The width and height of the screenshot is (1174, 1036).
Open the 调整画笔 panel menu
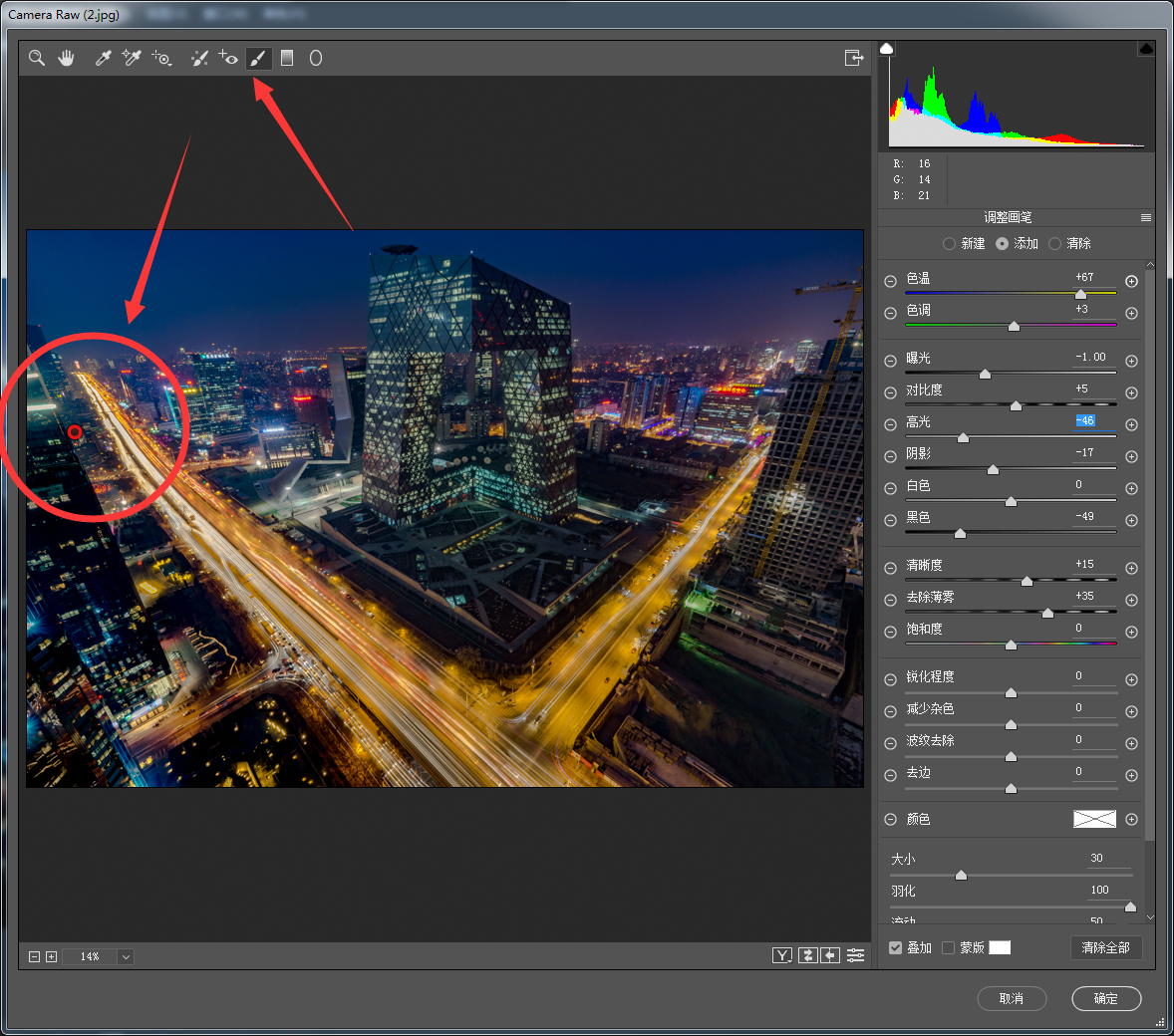(x=1145, y=217)
